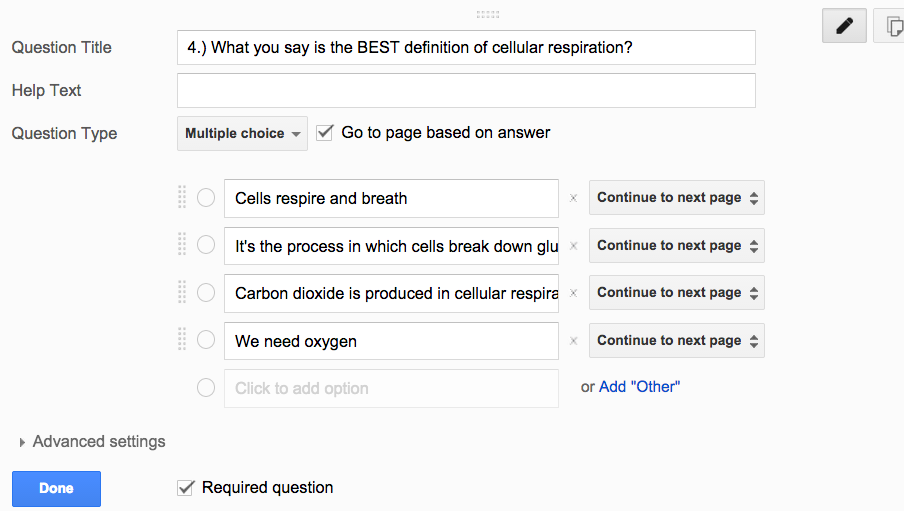
Task: Click the pencil edit icon
Action: click(844, 26)
